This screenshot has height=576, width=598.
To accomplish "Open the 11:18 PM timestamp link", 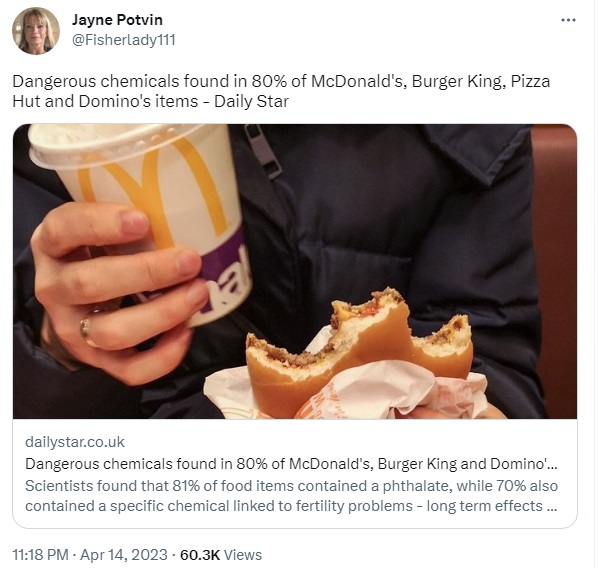I will tap(40, 555).
